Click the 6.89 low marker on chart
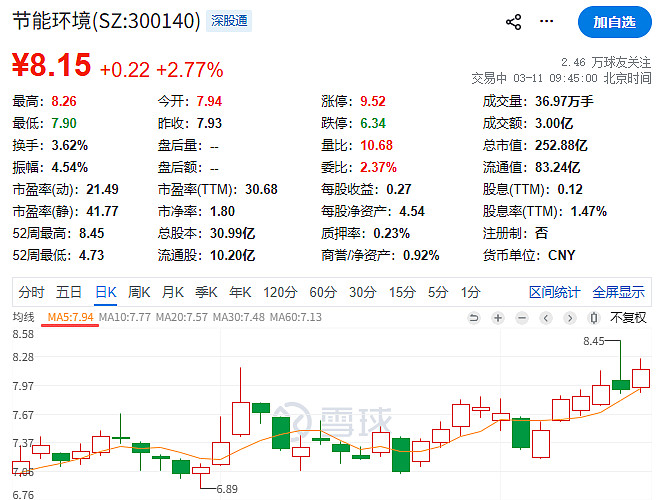 click(227, 489)
